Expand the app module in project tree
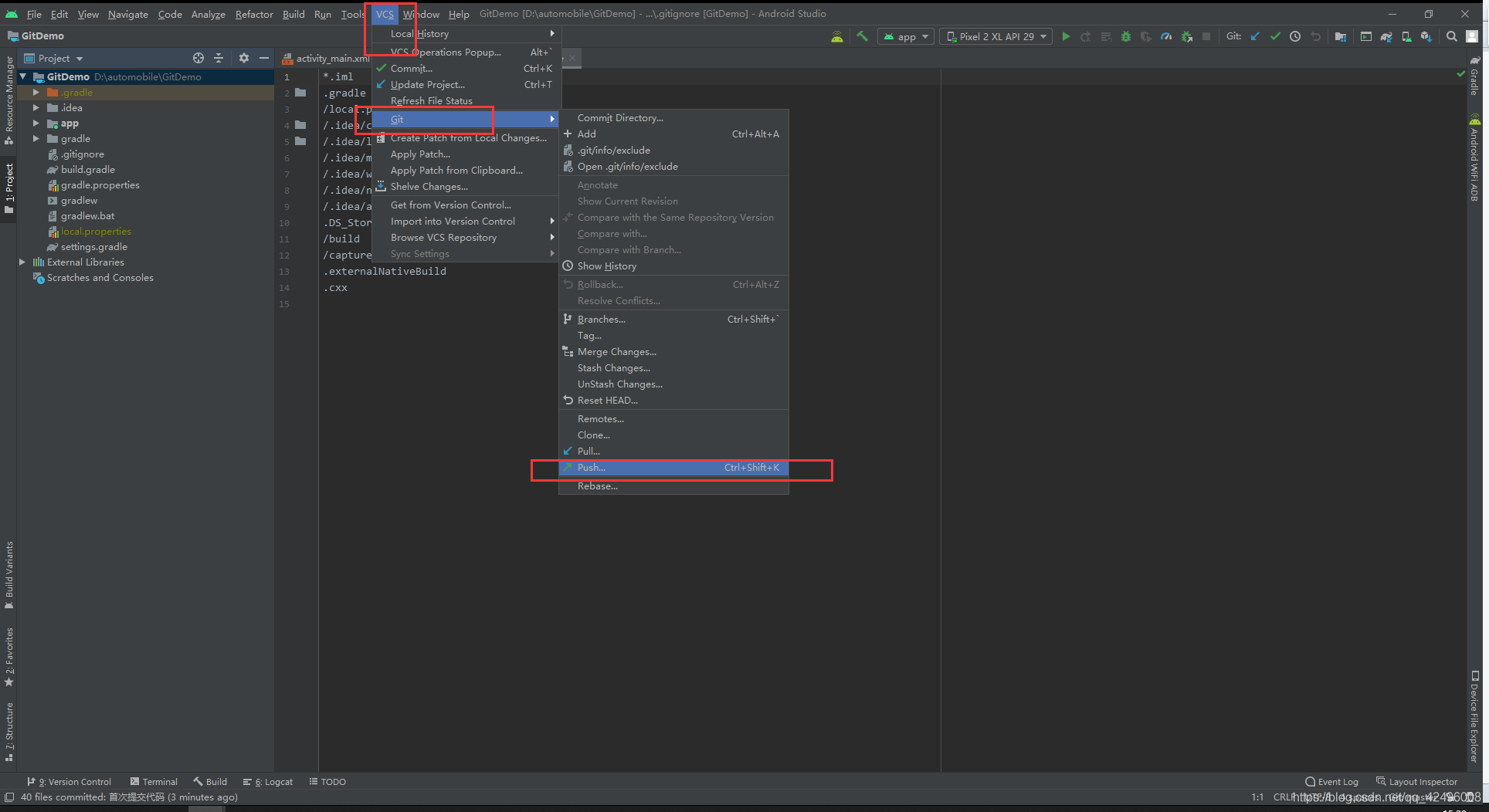The height and width of the screenshot is (812, 1489). pyautogui.click(x=36, y=123)
